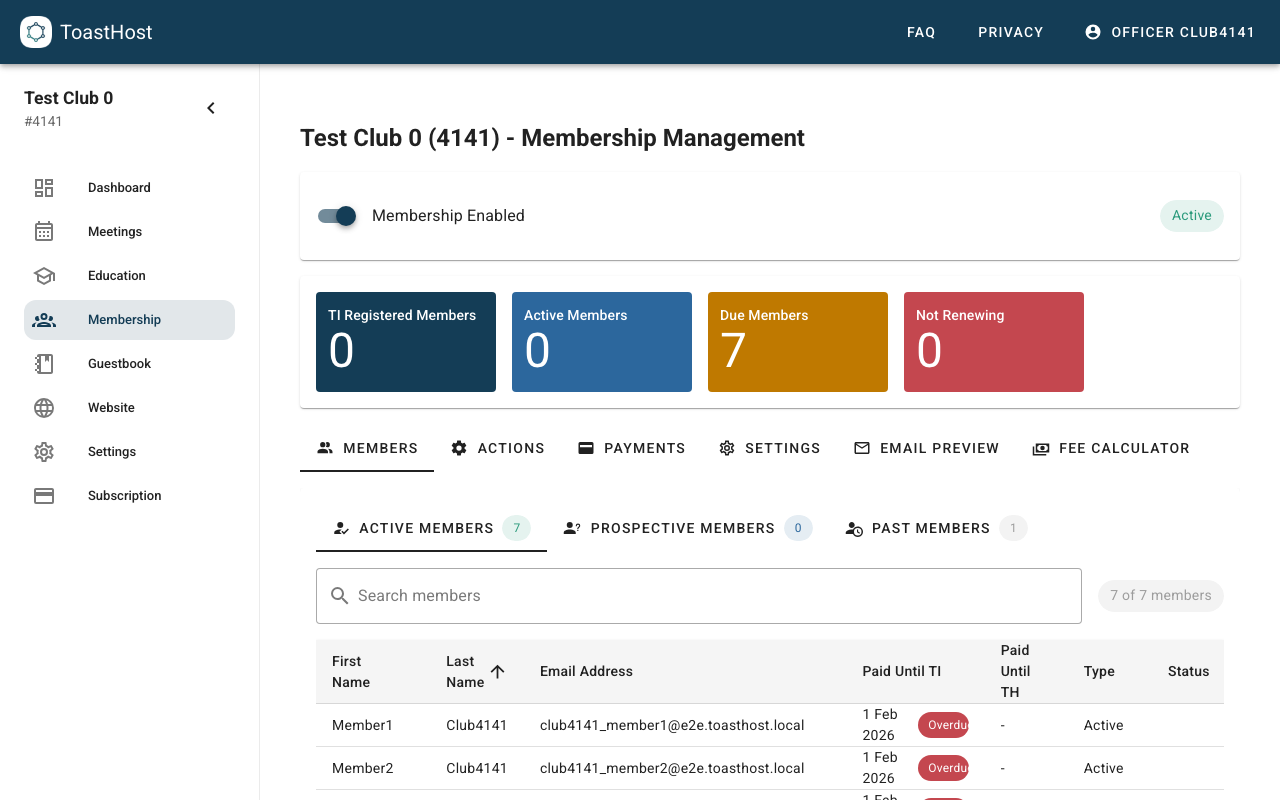1280x800 pixels.
Task: Switch to the PAYMENTS tab
Action: (x=631, y=448)
